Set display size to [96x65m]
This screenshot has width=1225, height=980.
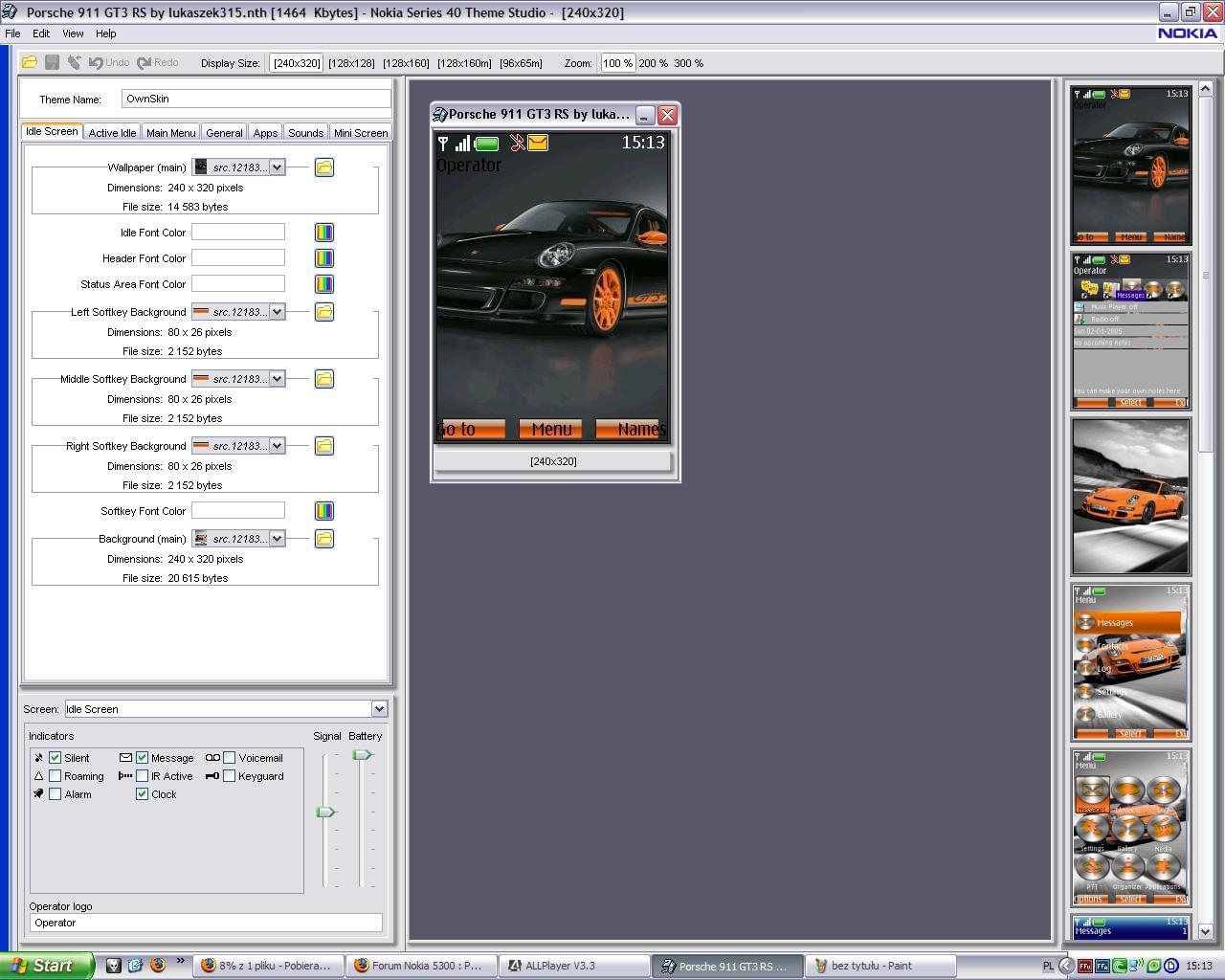point(521,63)
